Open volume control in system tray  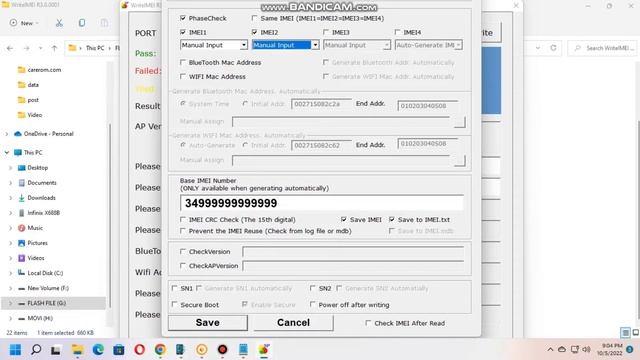click(587, 349)
